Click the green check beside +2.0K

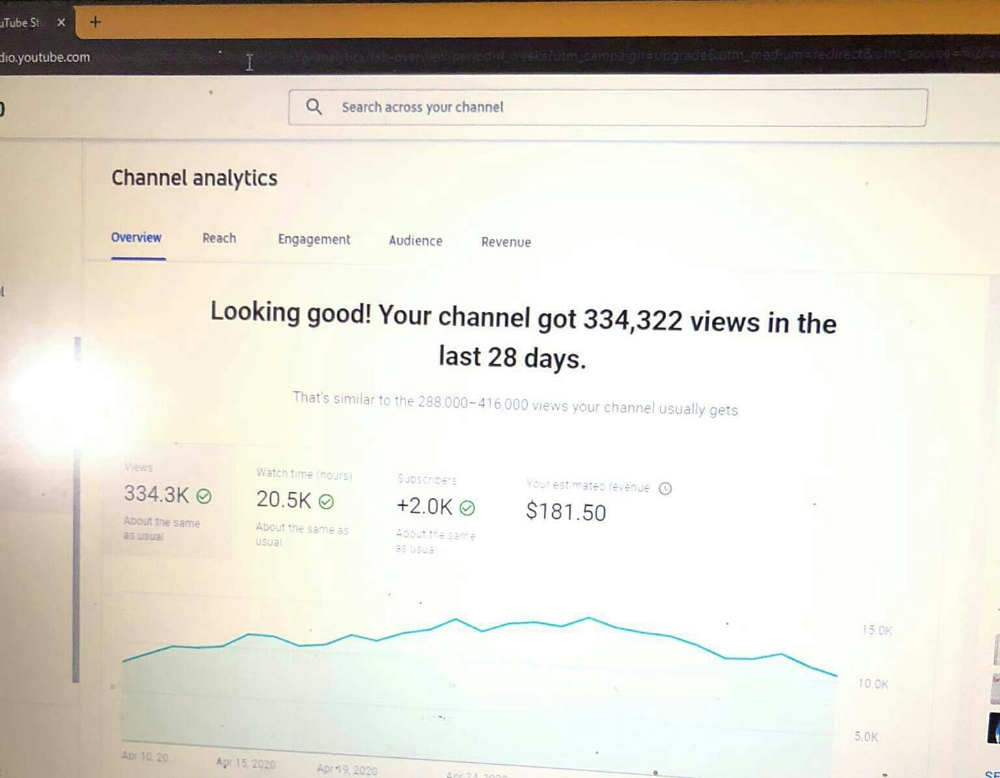(467, 508)
